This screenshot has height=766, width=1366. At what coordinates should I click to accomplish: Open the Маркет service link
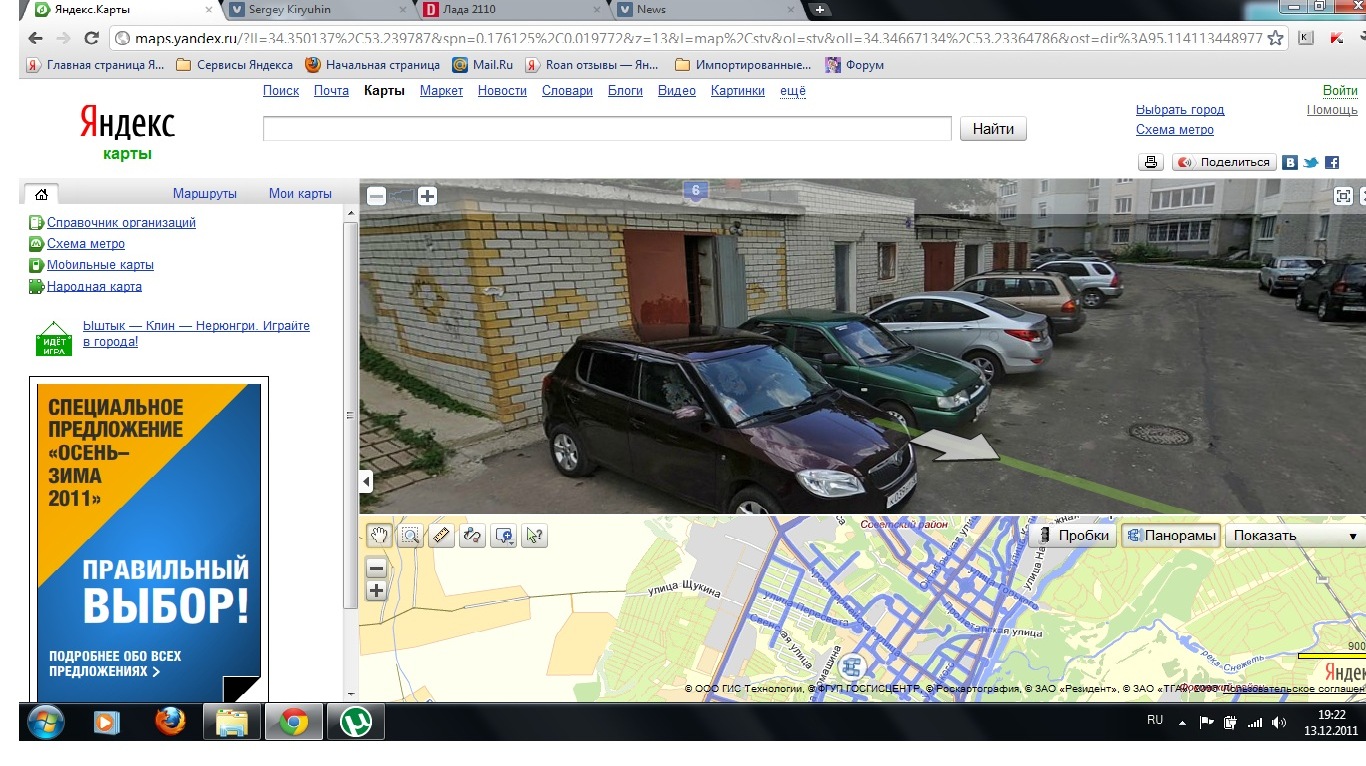[441, 90]
